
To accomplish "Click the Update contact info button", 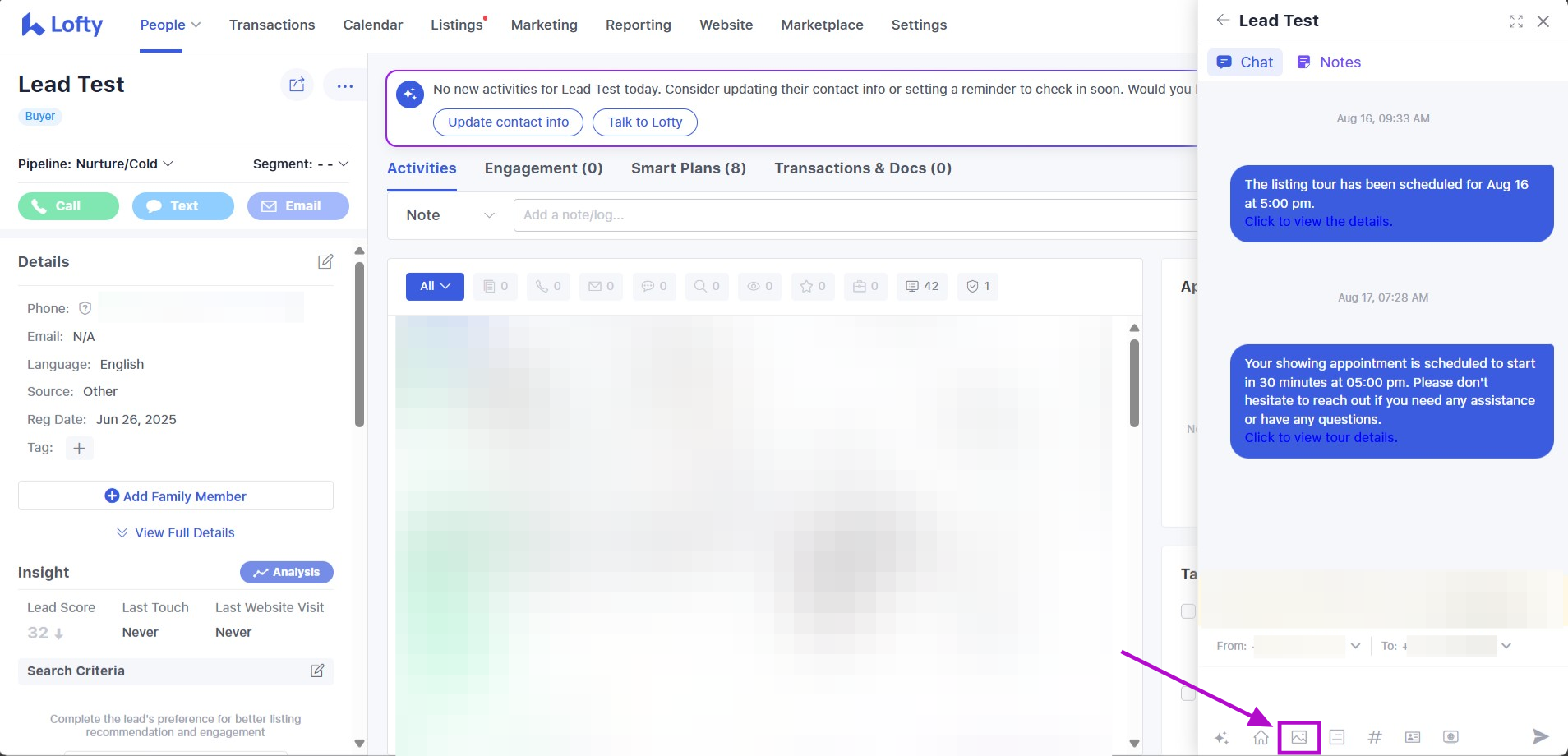I will [x=508, y=122].
